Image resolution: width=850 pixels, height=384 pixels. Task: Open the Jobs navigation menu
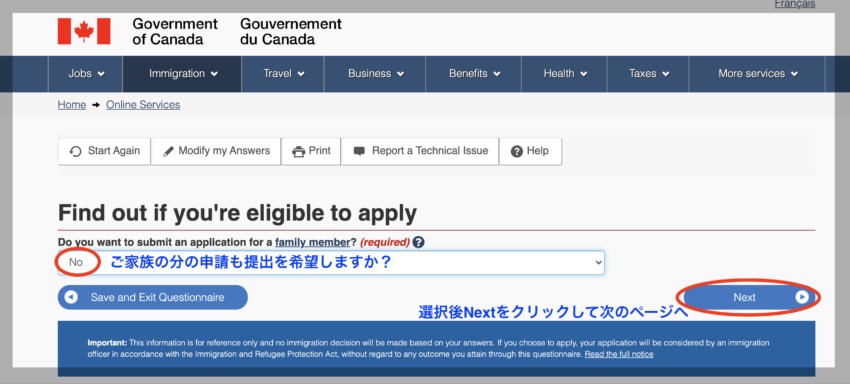coord(86,74)
